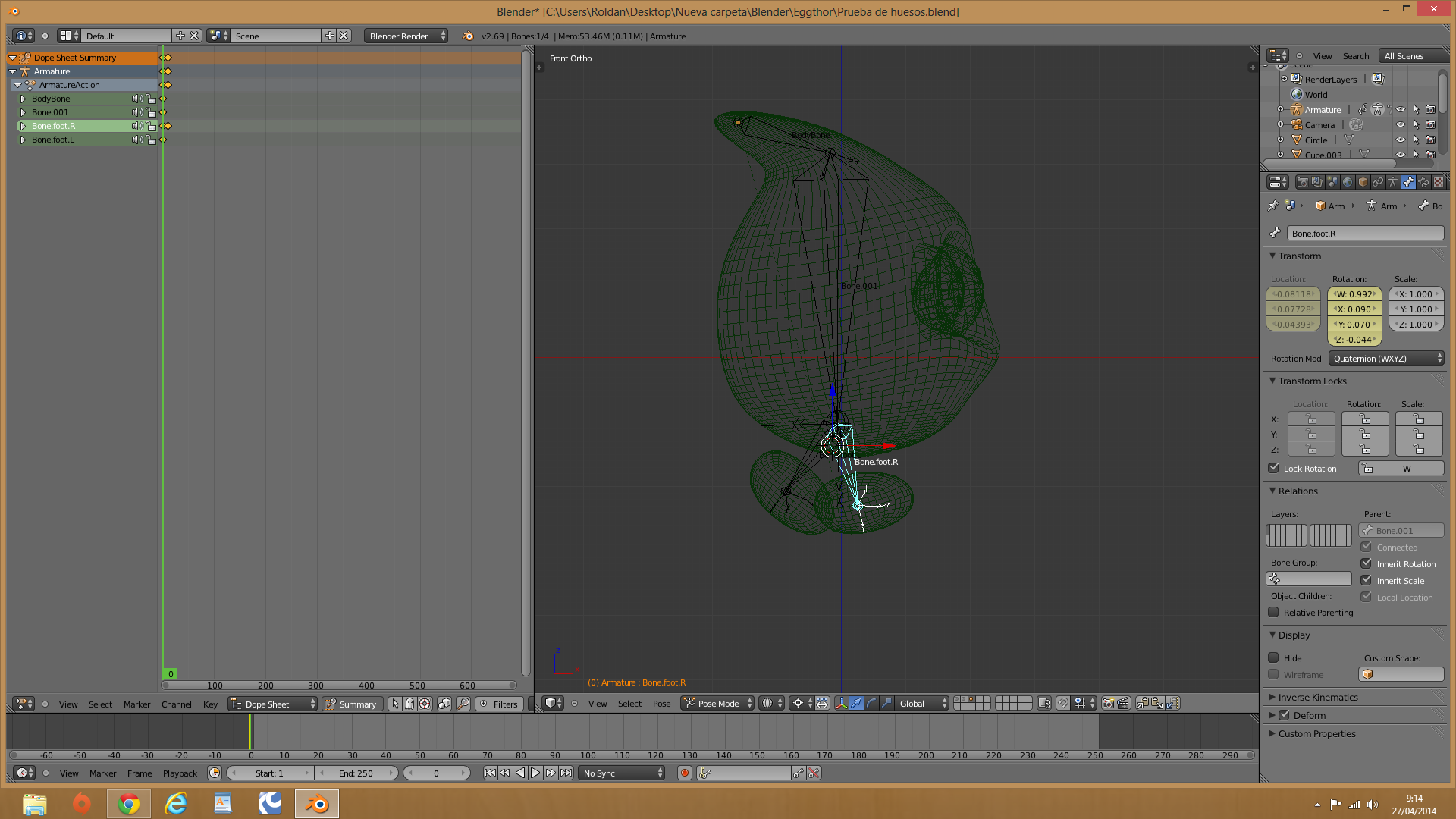Image resolution: width=1456 pixels, height=819 pixels.
Task: Open the Pose Mode dropdown
Action: pyautogui.click(x=717, y=703)
